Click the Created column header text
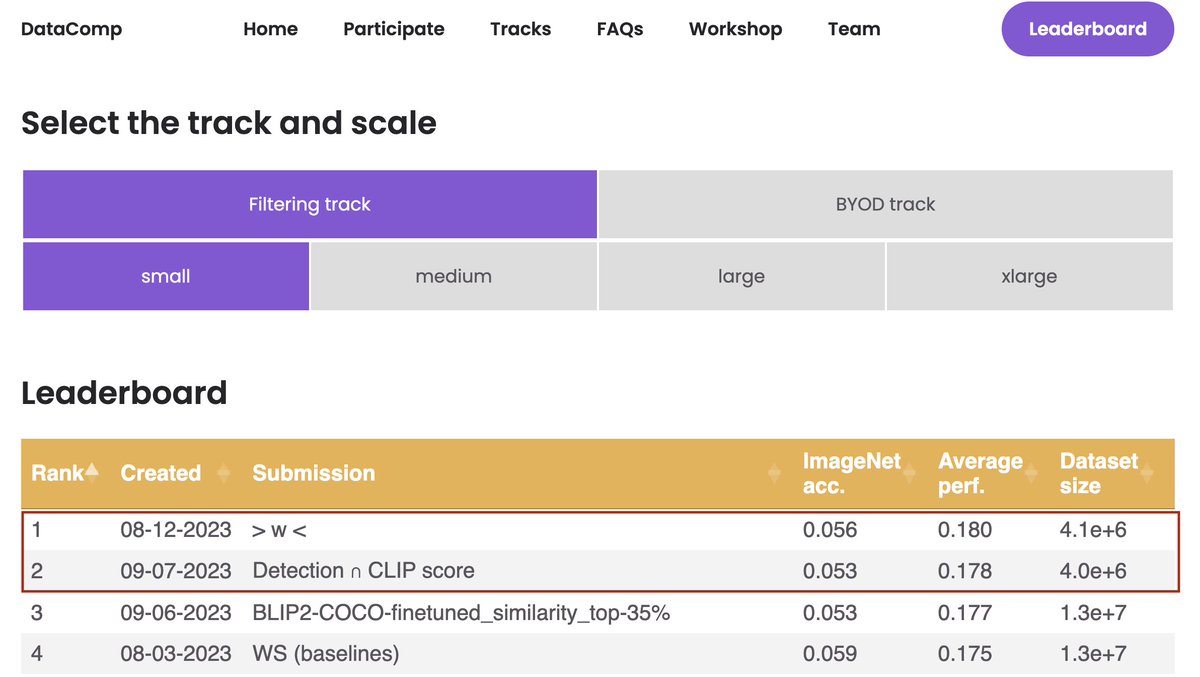1200x677 pixels. pos(161,473)
